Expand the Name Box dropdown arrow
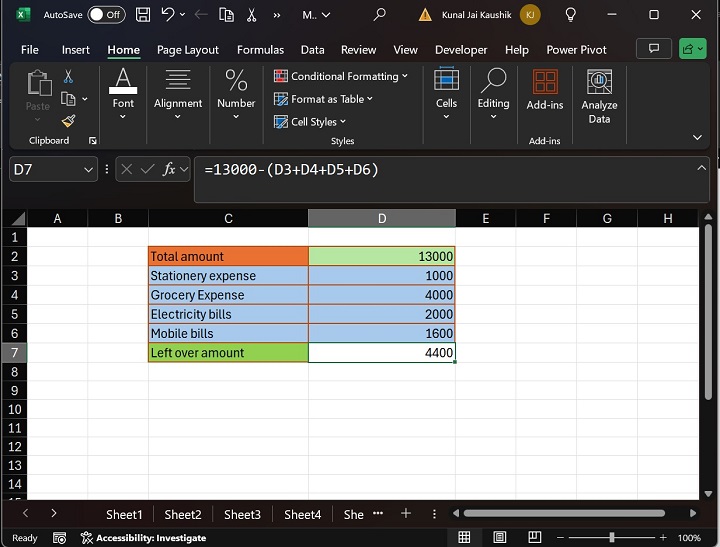The width and height of the screenshot is (720, 547). [88, 170]
